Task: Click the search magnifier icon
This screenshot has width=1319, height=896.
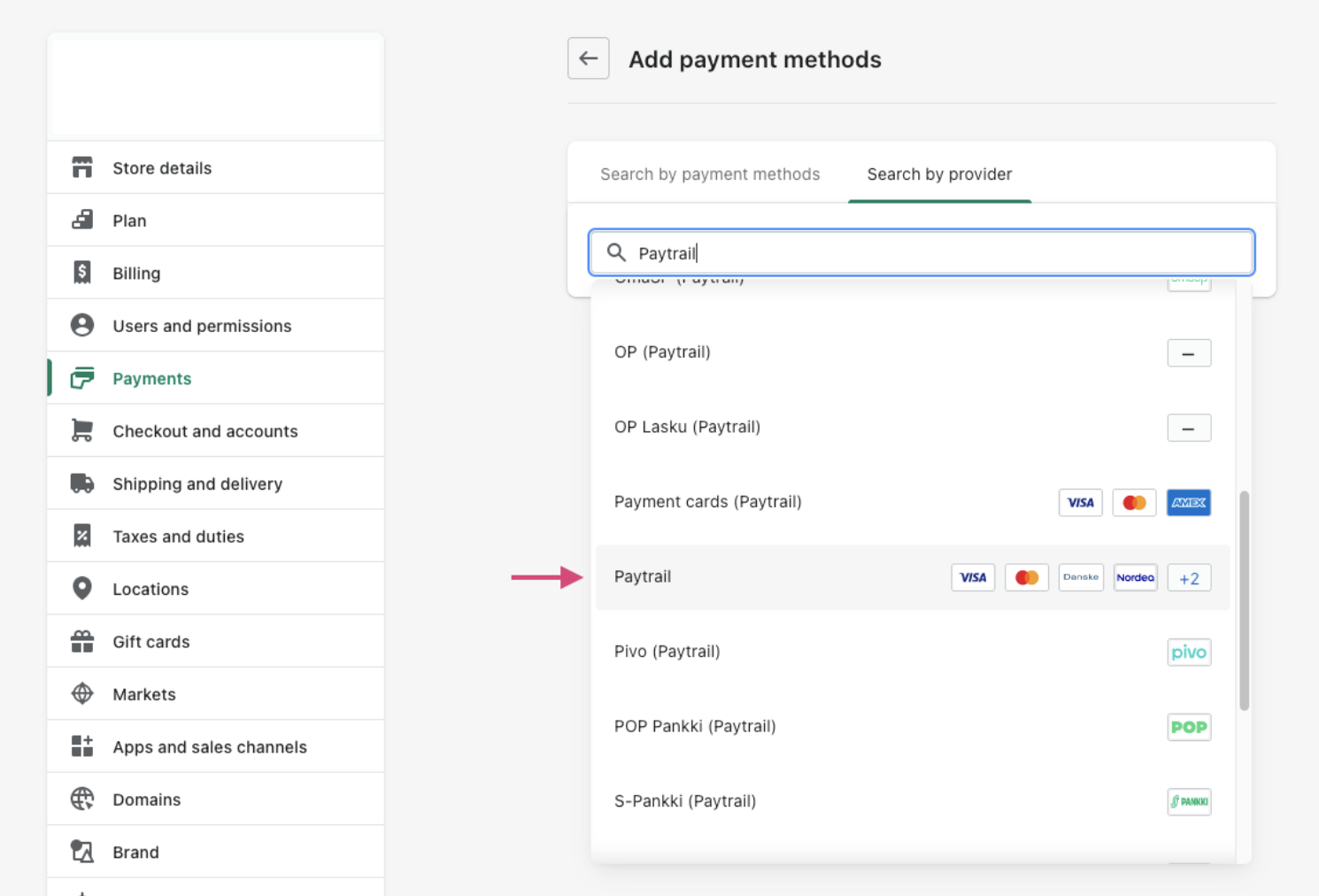Action: pos(616,253)
